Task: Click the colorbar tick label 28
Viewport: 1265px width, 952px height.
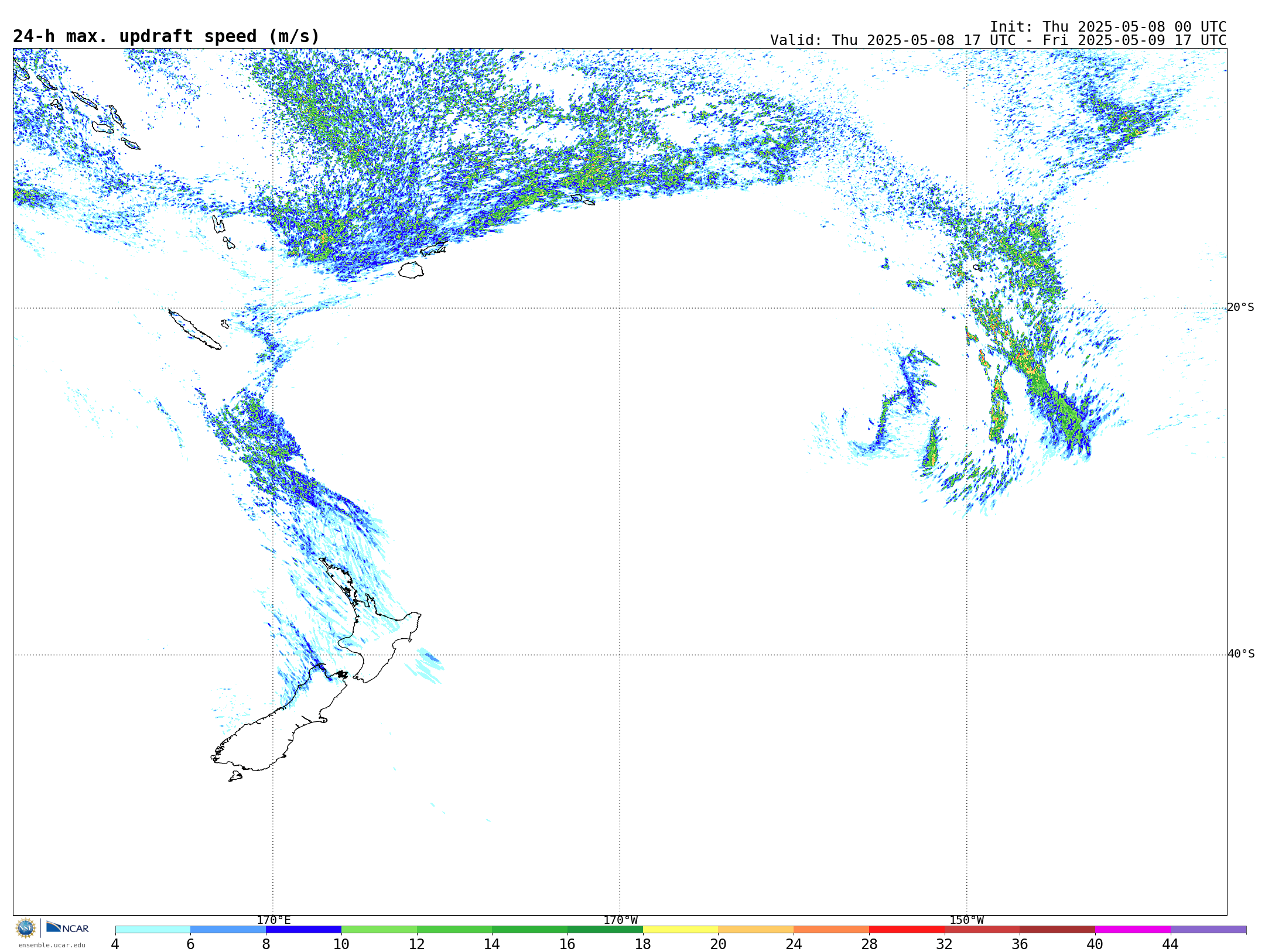Action: tap(869, 944)
